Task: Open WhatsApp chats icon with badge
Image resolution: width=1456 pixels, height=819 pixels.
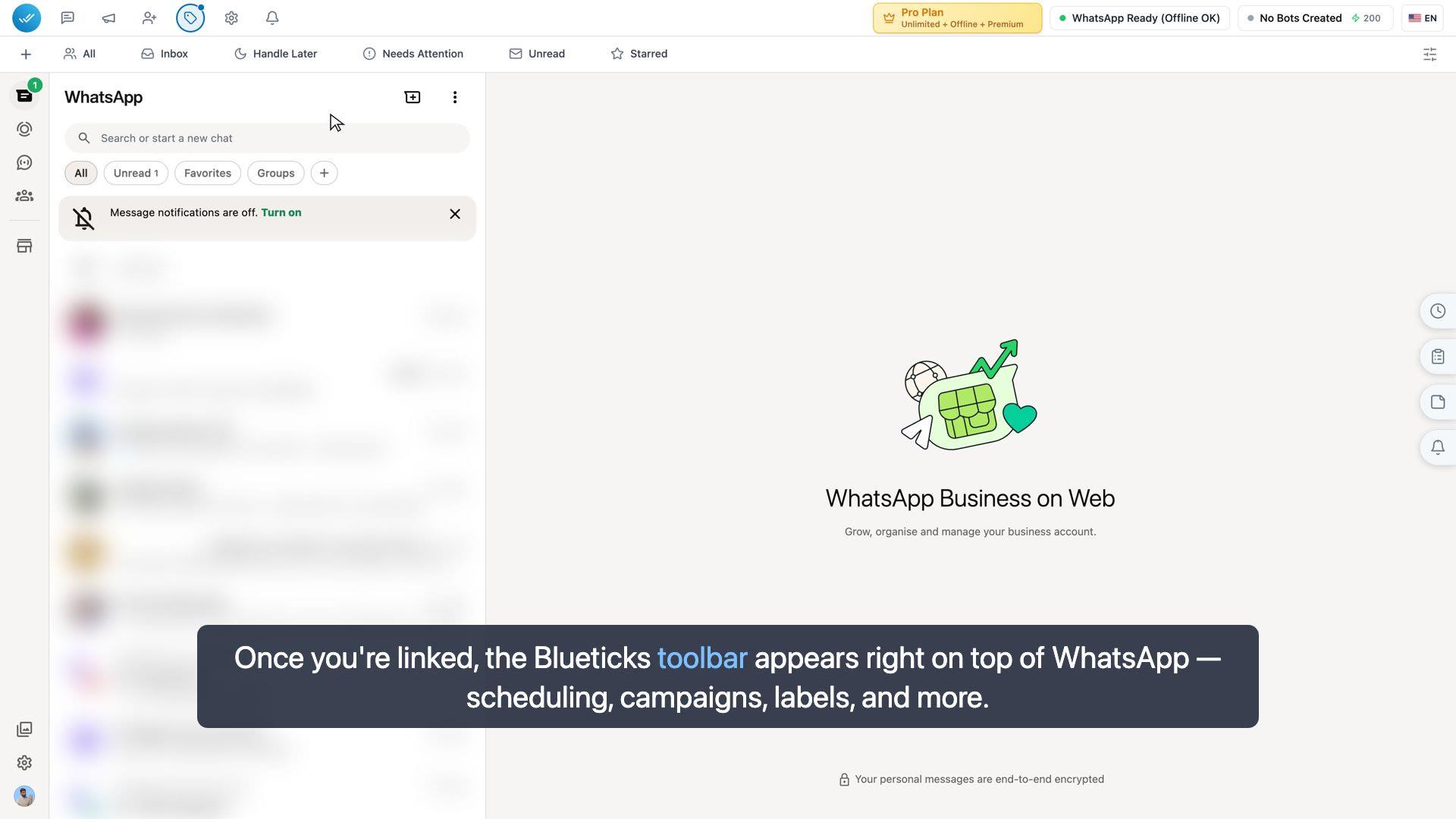Action: pyautogui.click(x=25, y=95)
